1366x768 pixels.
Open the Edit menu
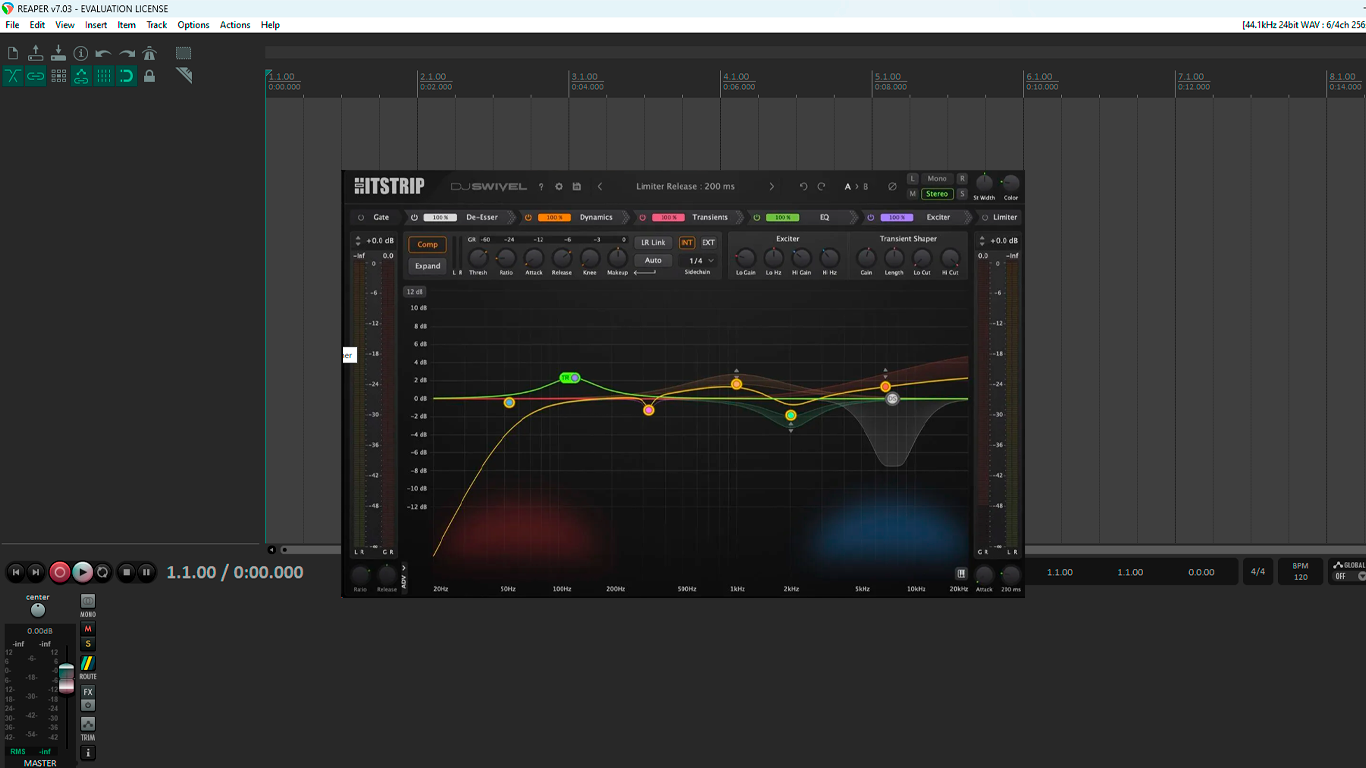(x=37, y=25)
